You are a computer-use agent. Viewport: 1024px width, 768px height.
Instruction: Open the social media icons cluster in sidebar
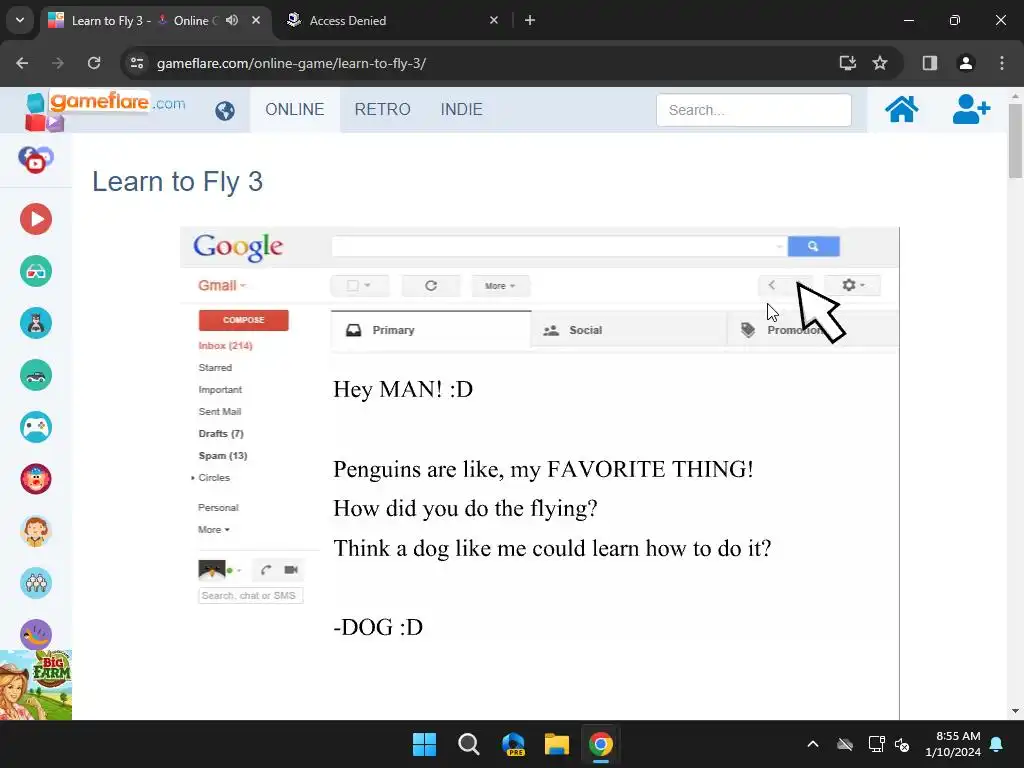[x=36, y=159]
